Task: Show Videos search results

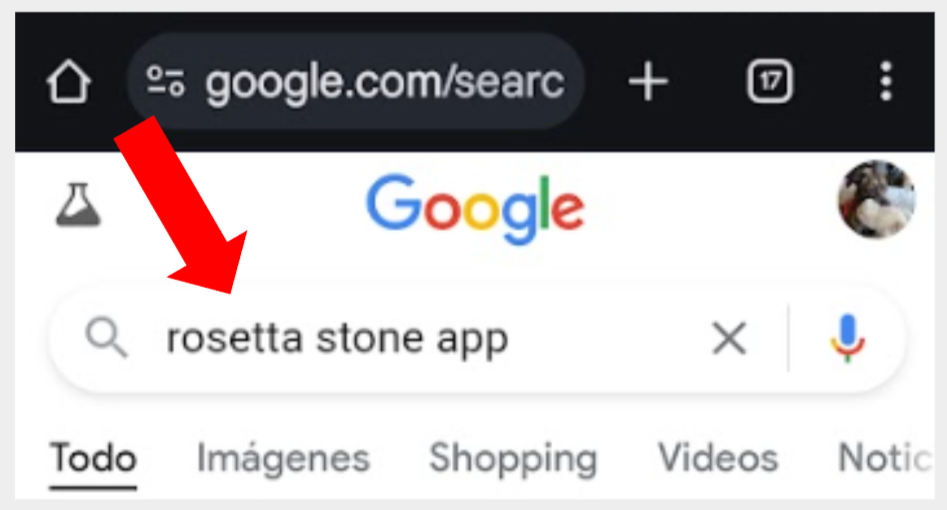Action: pyautogui.click(x=717, y=459)
